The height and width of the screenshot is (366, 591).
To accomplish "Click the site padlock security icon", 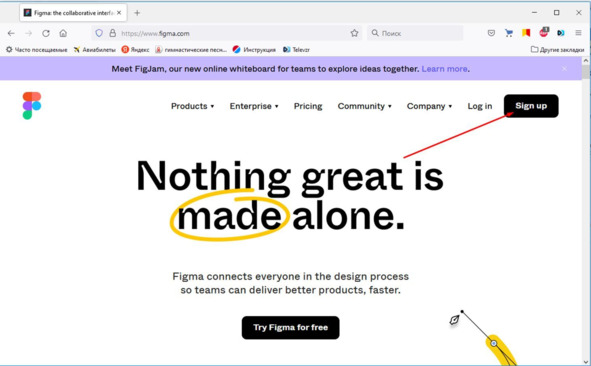I will [x=112, y=33].
